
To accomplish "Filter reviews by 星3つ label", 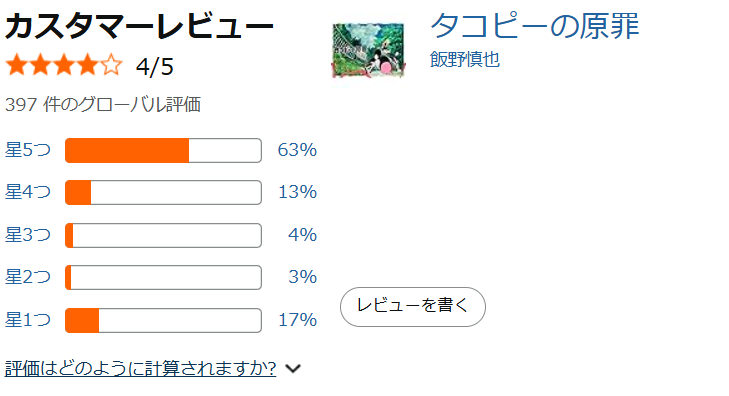I will pyautogui.click(x=27, y=235).
